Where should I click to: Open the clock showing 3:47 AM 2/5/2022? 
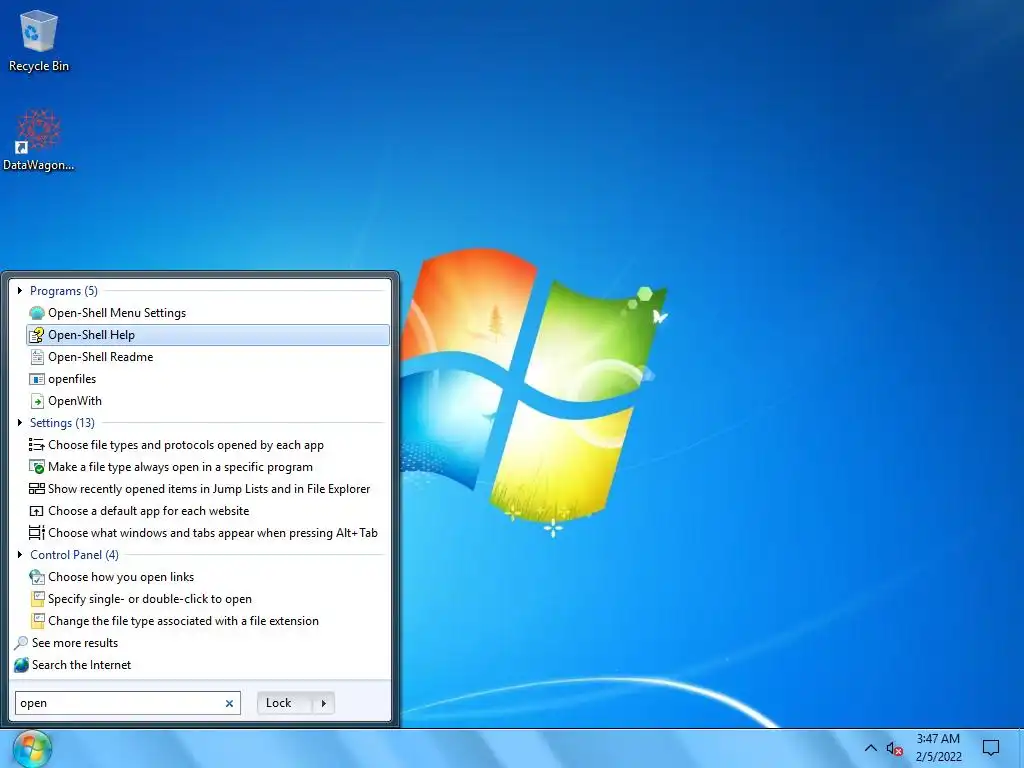coord(938,748)
